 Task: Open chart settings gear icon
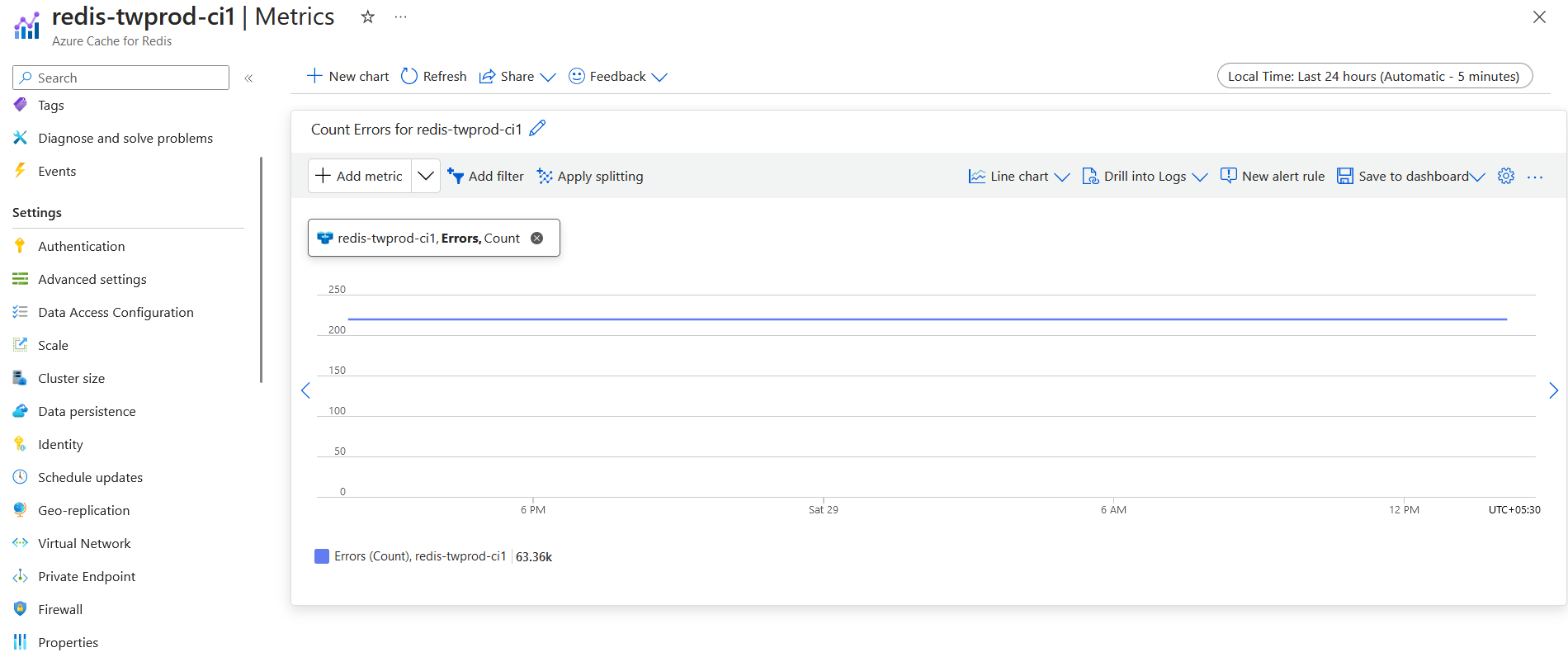point(1506,176)
